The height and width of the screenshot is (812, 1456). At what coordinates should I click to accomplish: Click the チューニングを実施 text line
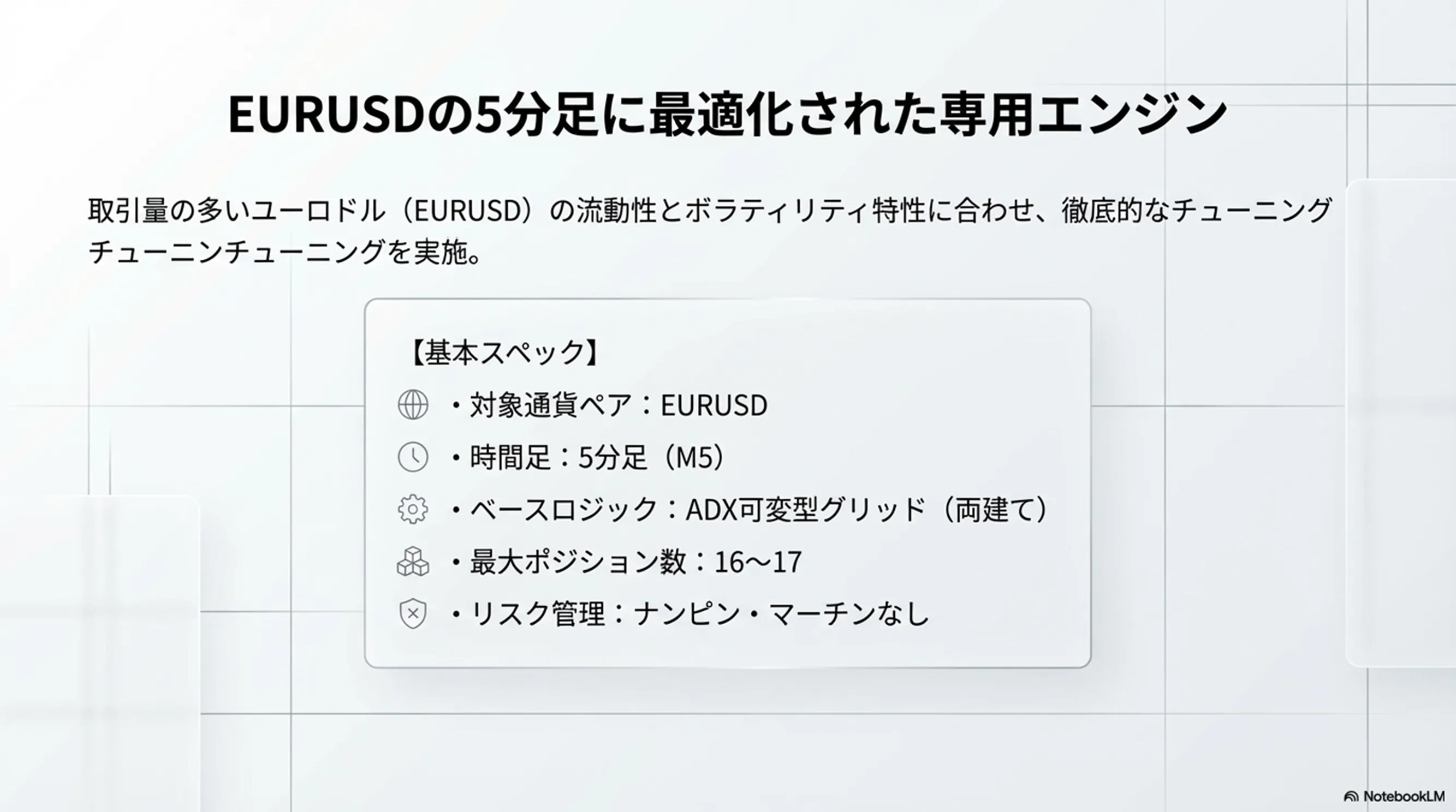click(x=285, y=252)
